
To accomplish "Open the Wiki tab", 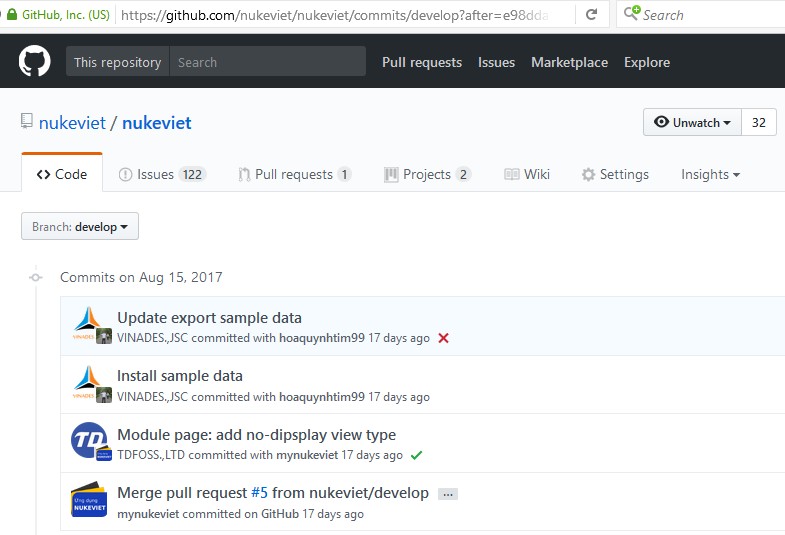I will coord(527,174).
